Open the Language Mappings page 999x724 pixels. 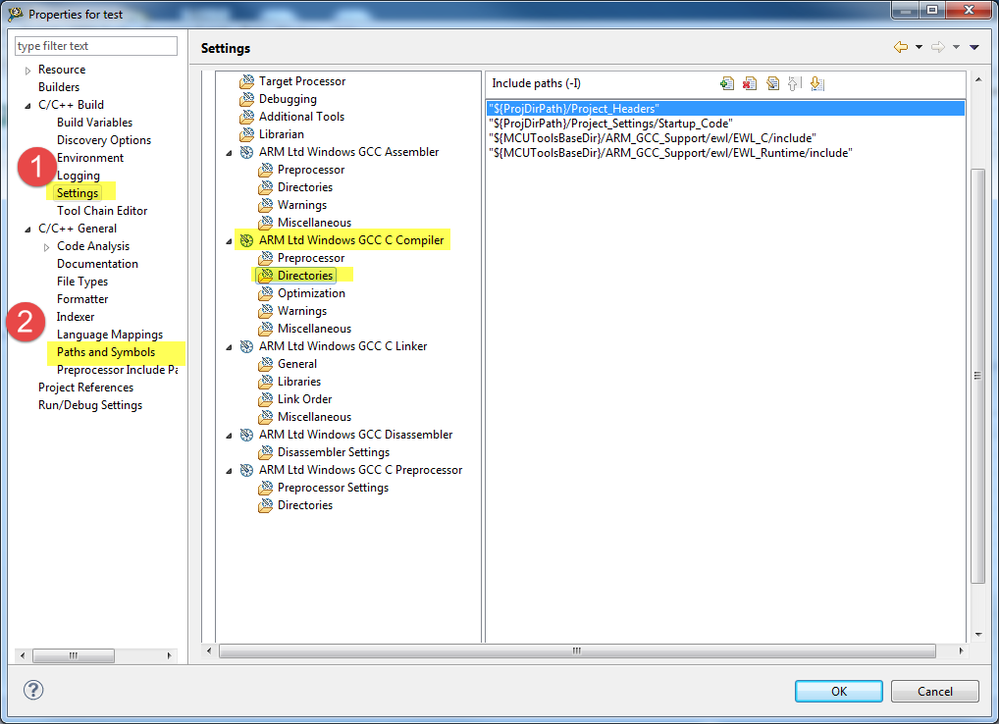tap(110, 335)
